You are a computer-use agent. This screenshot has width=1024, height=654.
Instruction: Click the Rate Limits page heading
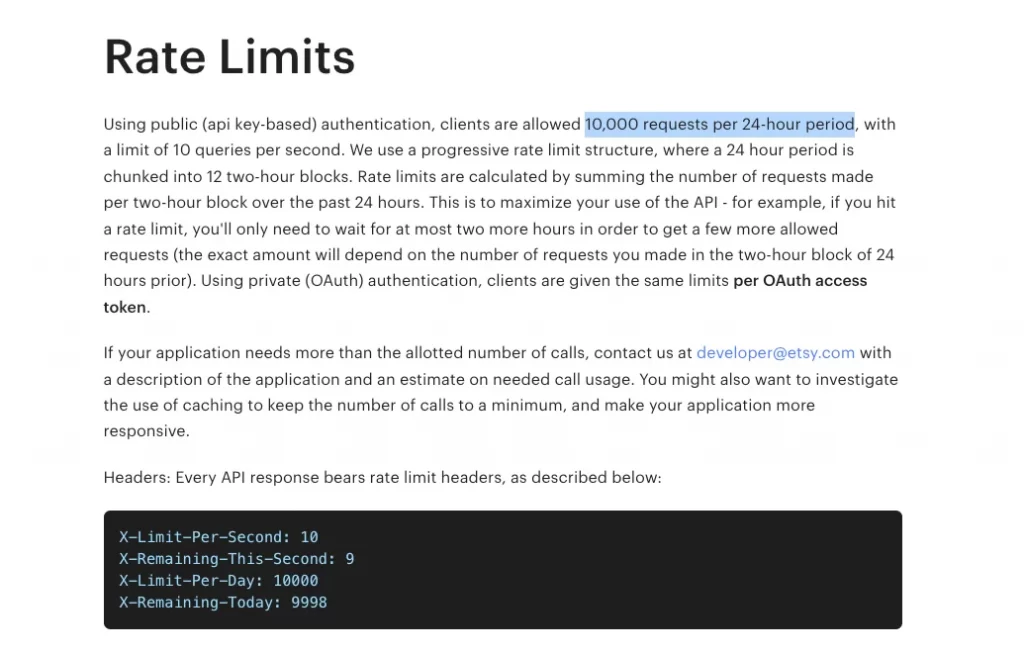(229, 57)
